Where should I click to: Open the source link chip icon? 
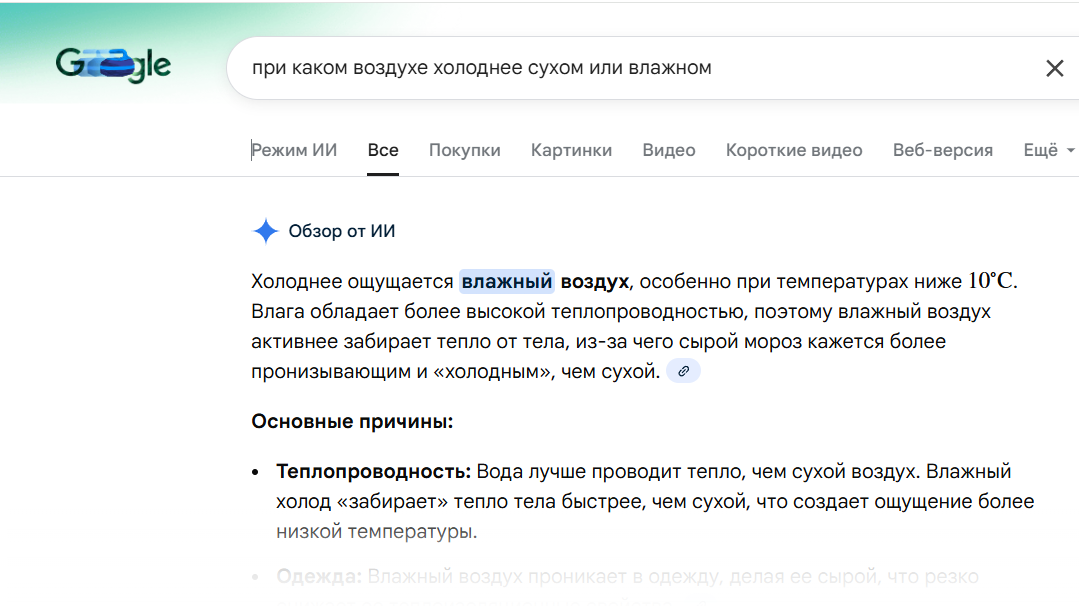click(684, 371)
